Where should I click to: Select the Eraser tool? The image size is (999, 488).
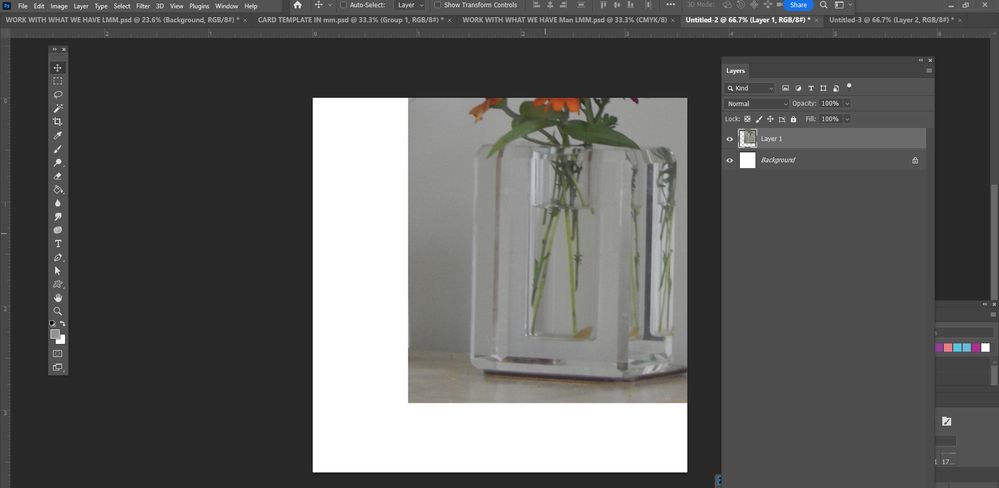pyautogui.click(x=58, y=176)
